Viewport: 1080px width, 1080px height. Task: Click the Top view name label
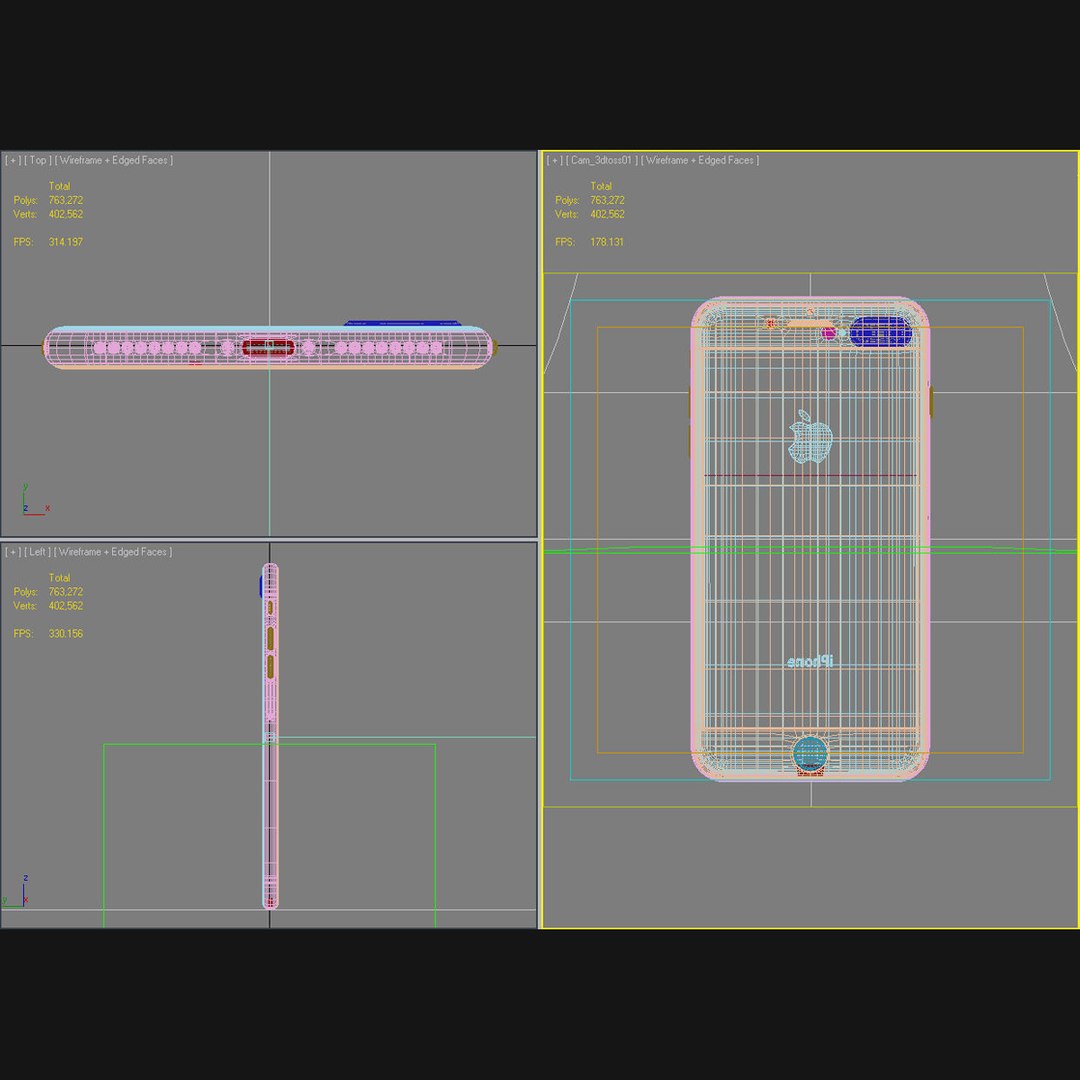click(37, 160)
